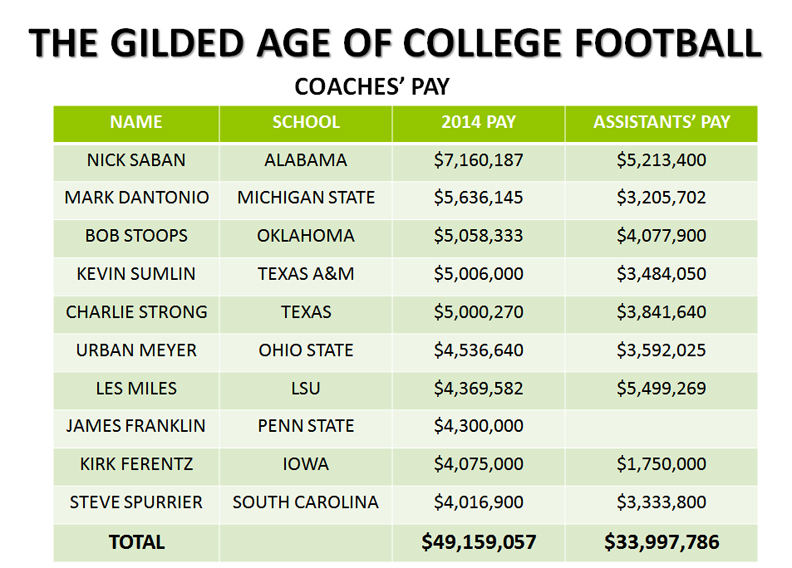Select total assistants' pay $33,997,786
This screenshot has width=792, height=568.
(x=661, y=542)
